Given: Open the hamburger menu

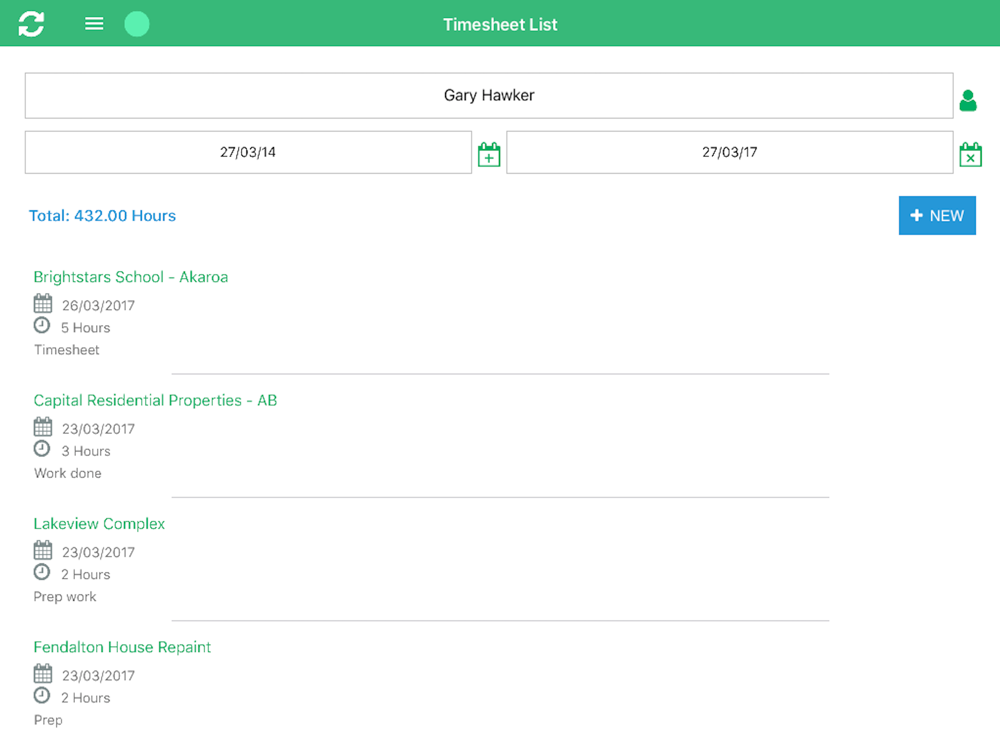Looking at the screenshot, I should point(94,24).
